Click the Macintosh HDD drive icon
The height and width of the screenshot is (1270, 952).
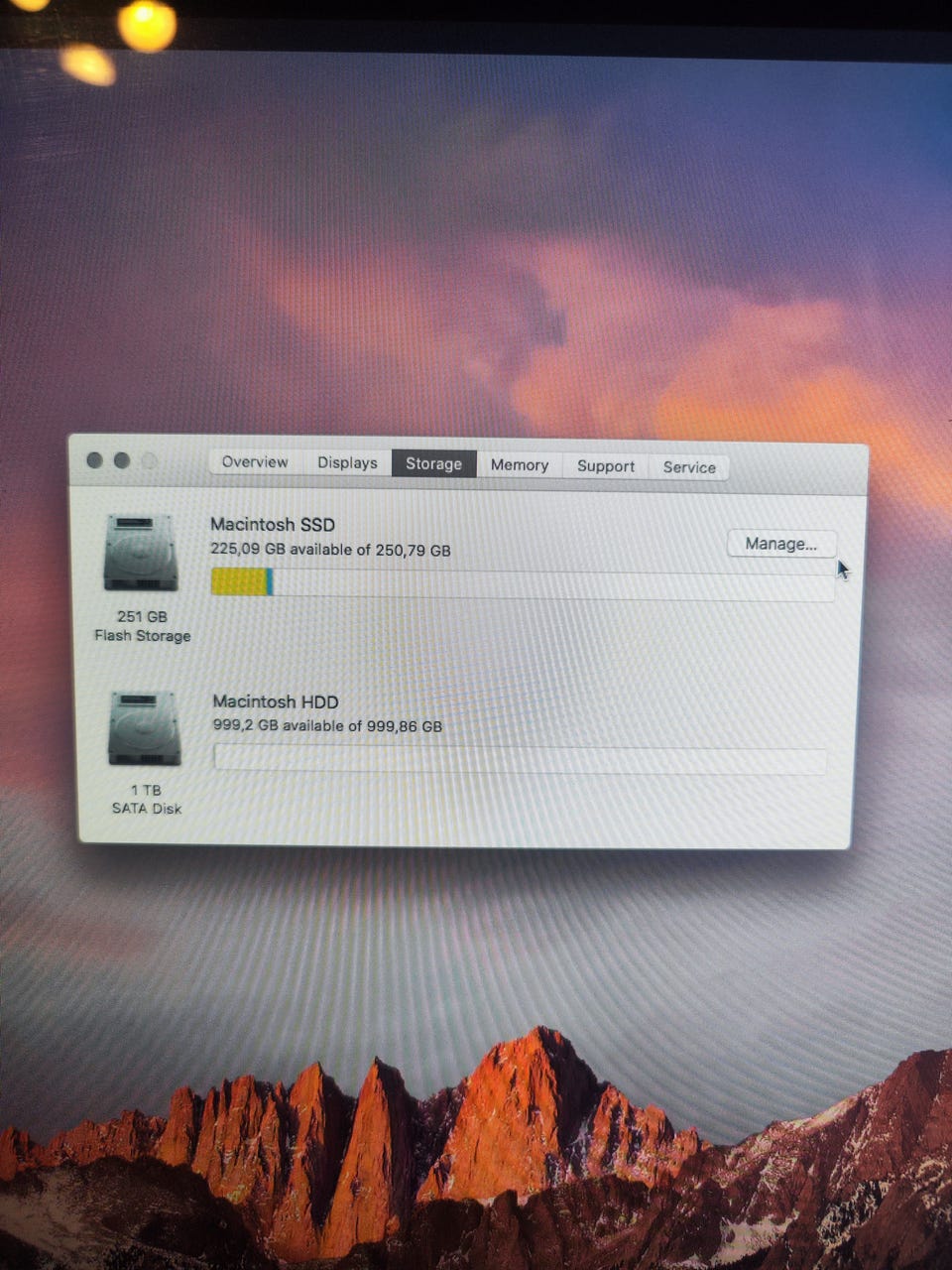(x=145, y=728)
